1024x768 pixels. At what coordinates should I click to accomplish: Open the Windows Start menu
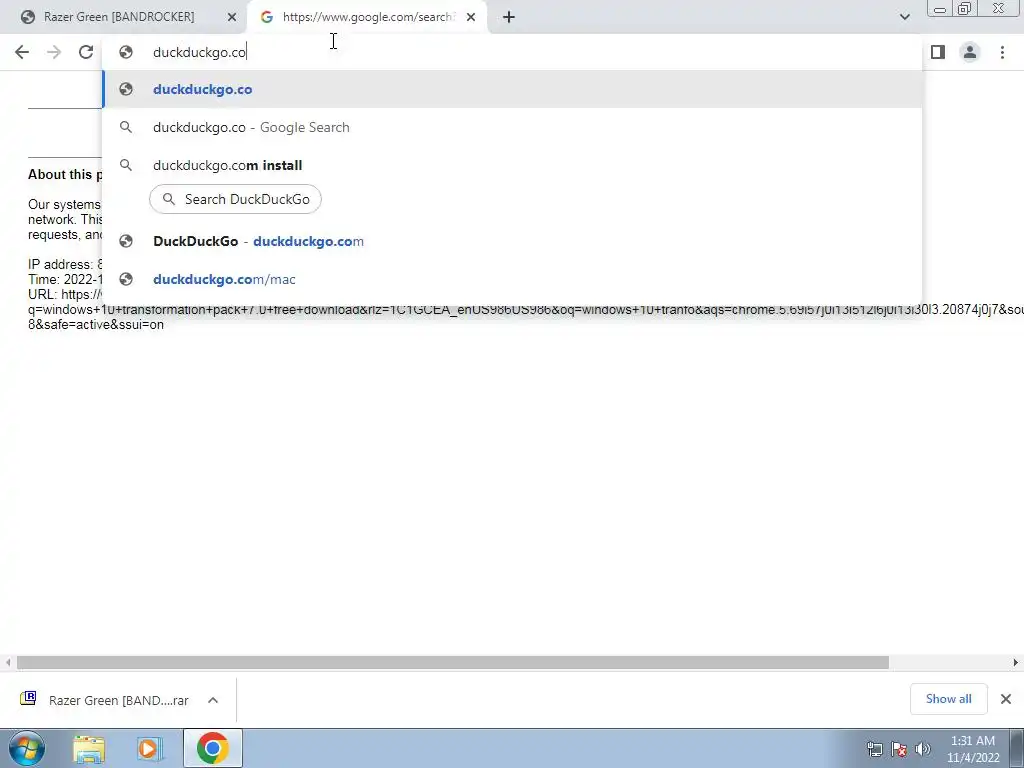tap(27, 748)
